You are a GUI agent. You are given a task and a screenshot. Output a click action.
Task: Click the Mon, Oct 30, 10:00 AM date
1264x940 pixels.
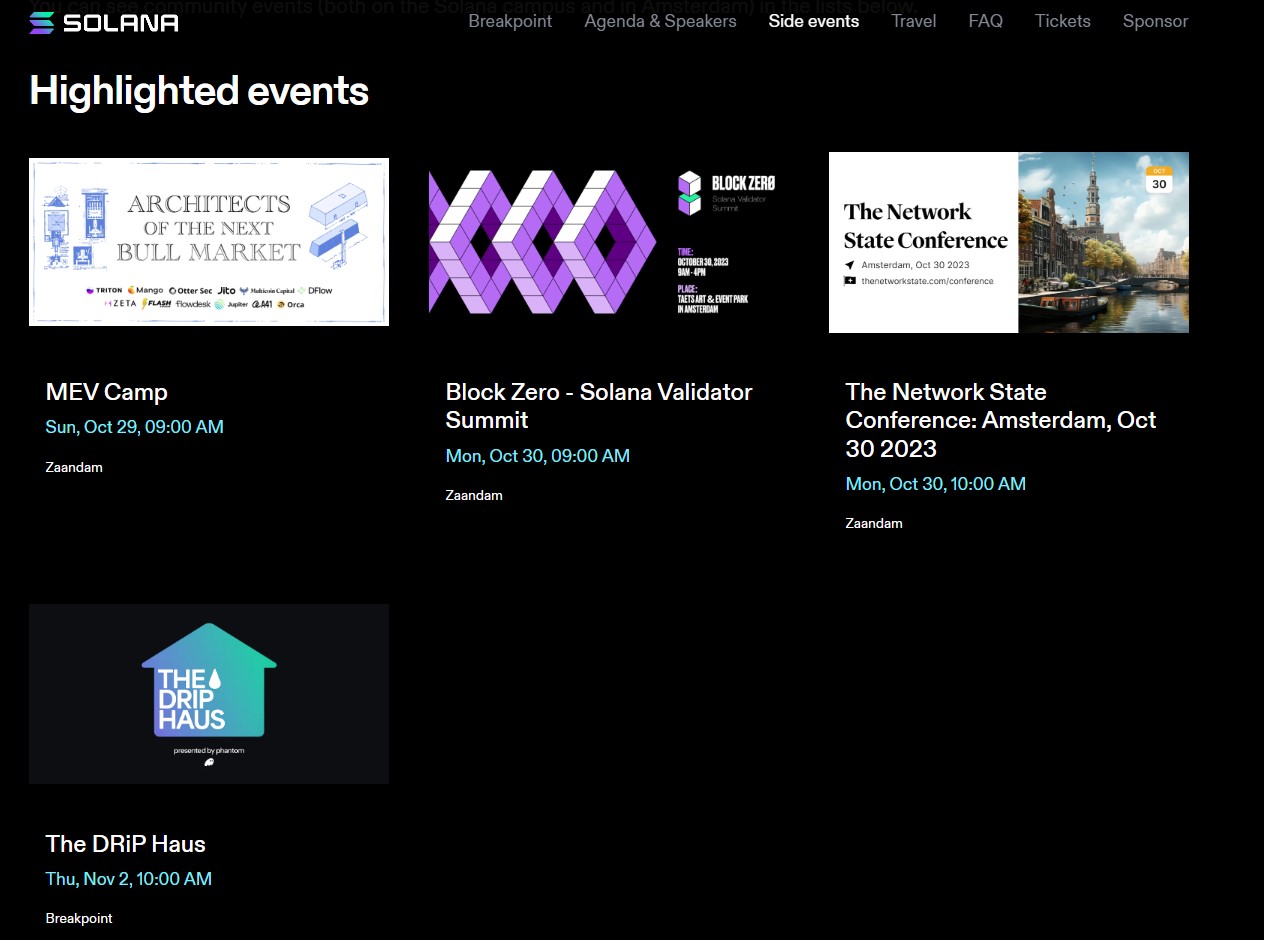tap(935, 484)
